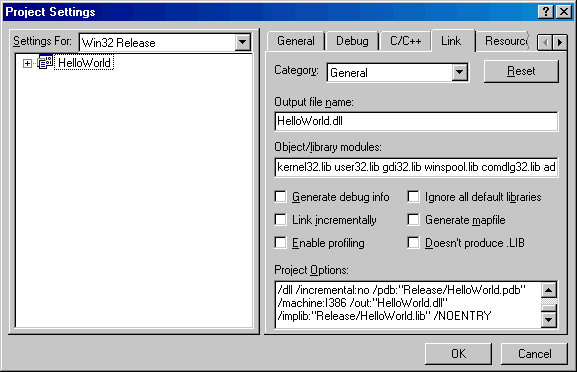The width and height of the screenshot is (577, 372).
Task: Switch to the C/C++ tab
Action: tap(406, 41)
